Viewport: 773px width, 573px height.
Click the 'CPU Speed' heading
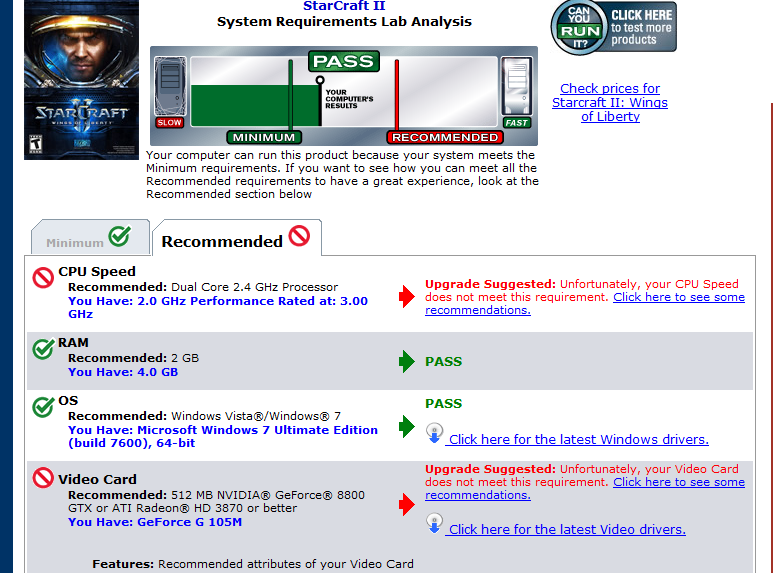click(x=97, y=271)
